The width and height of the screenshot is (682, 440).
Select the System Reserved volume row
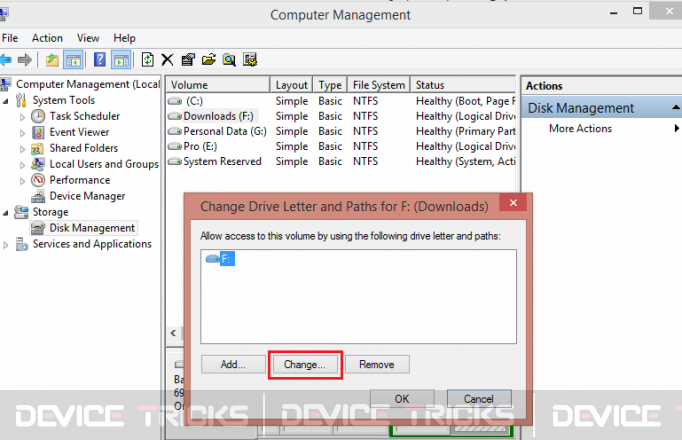pyautogui.click(x=341, y=162)
